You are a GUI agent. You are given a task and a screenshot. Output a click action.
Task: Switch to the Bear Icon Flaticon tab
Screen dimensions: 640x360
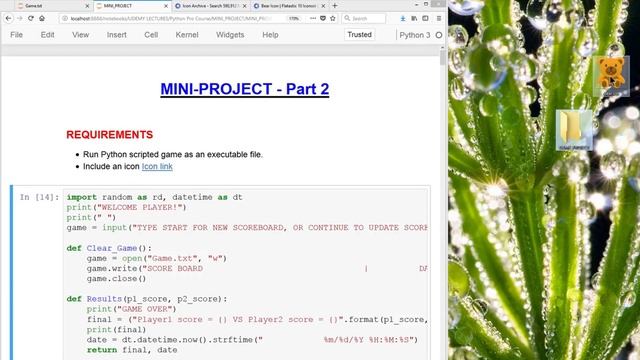coord(289,6)
